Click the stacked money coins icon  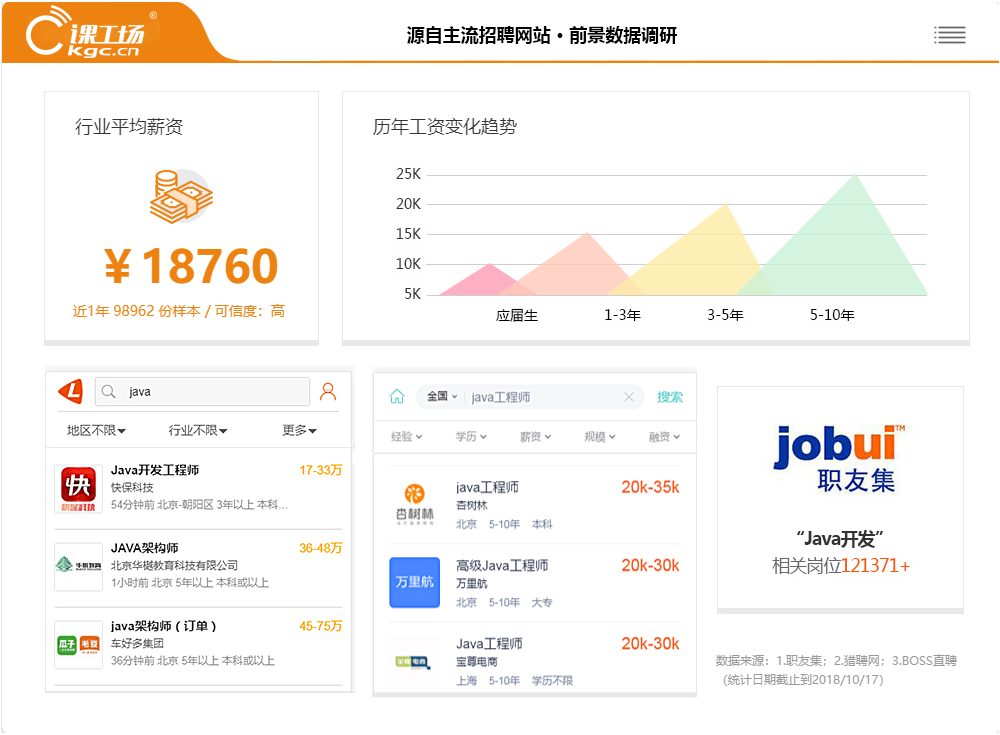click(181, 197)
